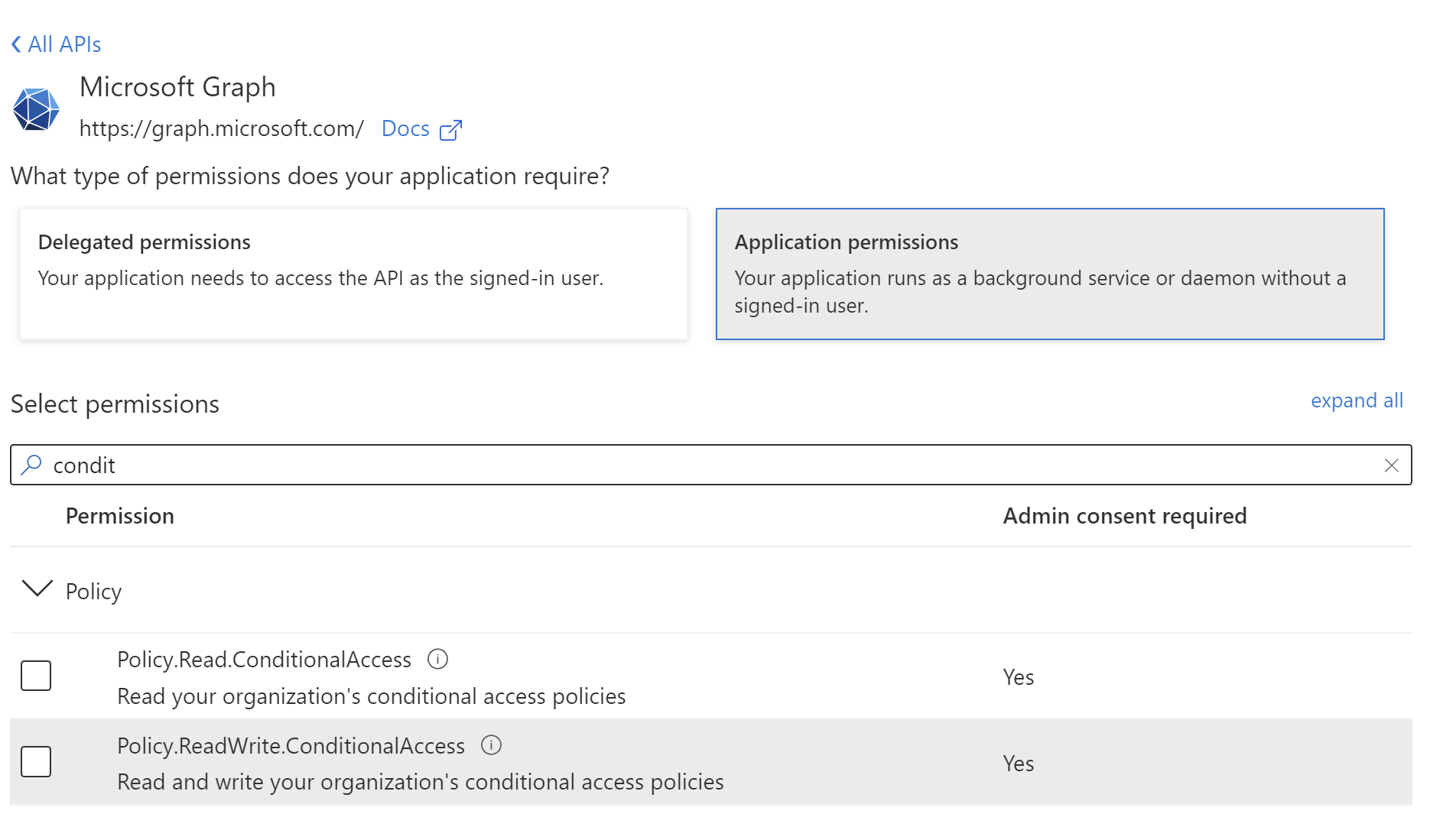Click the expand all link
This screenshot has width=1443, height=840.
(x=1357, y=401)
